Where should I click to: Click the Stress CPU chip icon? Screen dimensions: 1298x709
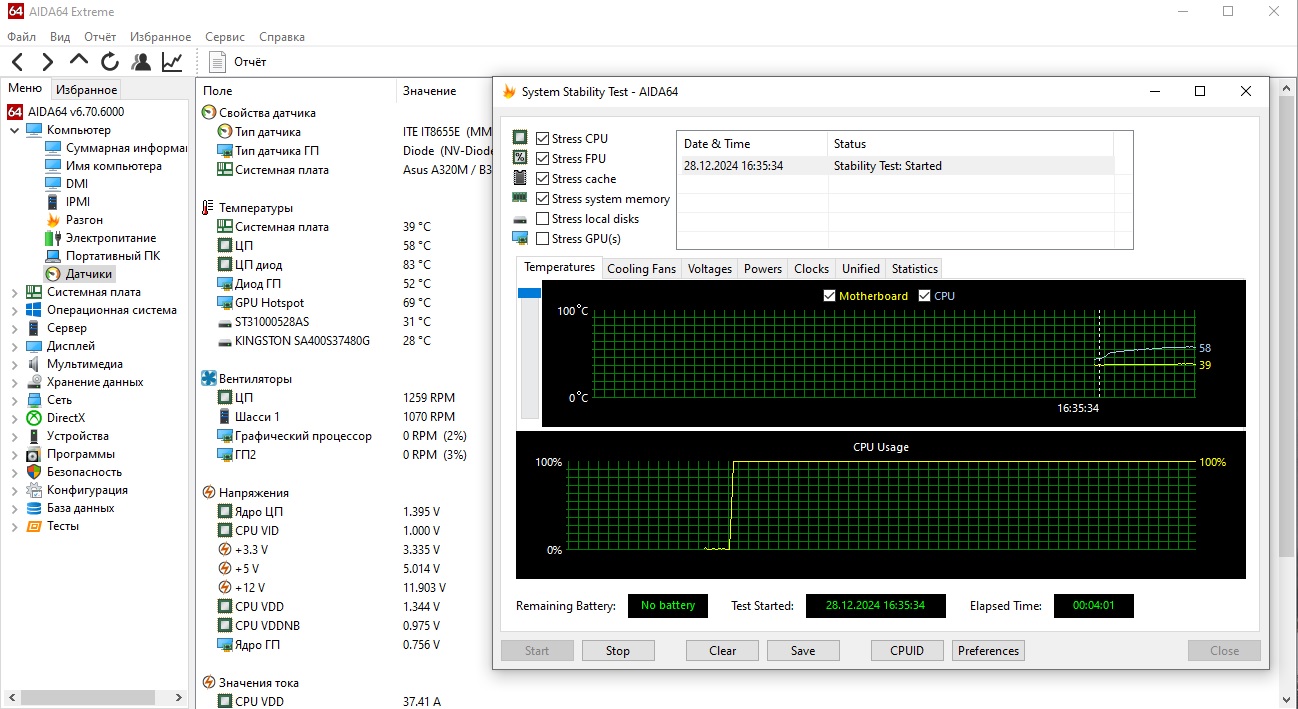[520, 138]
